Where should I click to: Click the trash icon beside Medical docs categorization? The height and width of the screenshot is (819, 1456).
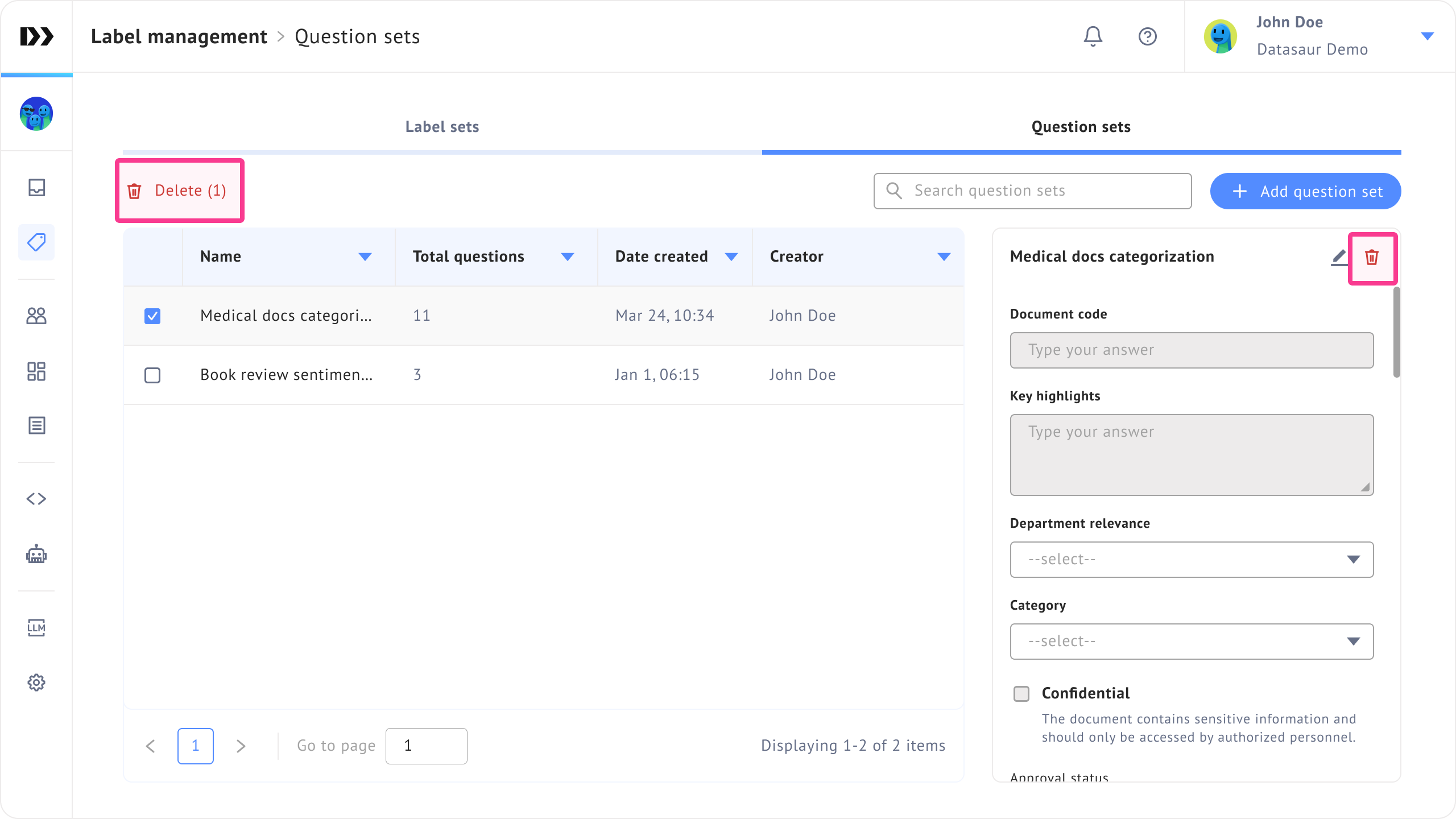pos(1372,257)
